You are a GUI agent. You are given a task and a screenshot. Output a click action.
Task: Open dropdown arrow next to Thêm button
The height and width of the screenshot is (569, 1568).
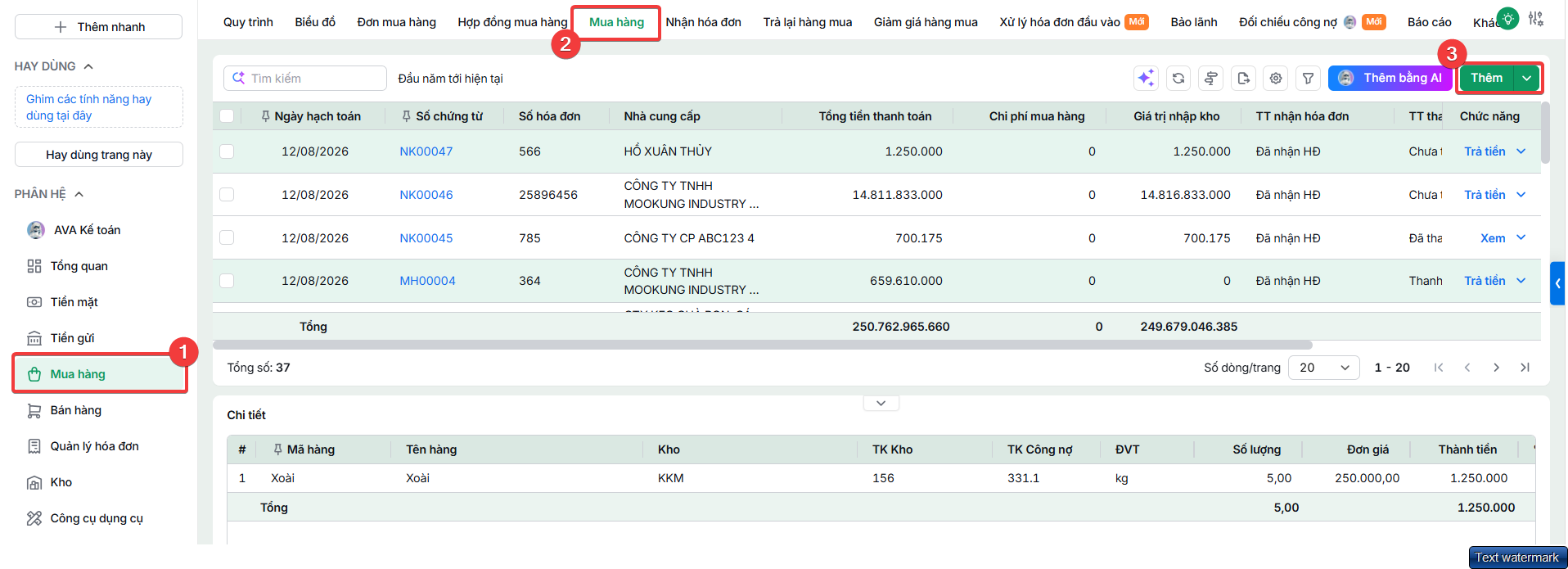pyautogui.click(x=1527, y=78)
